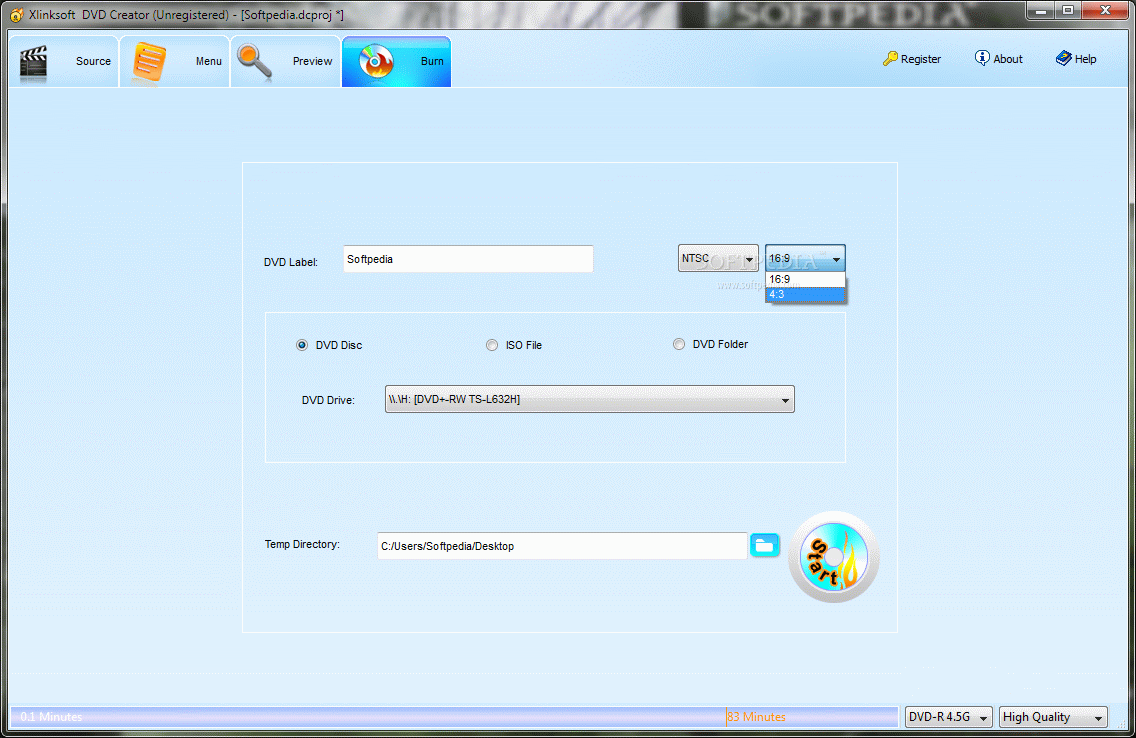Click the disc capacity usage bar
The width and height of the screenshot is (1136, 738).
[x=454, y=717]
